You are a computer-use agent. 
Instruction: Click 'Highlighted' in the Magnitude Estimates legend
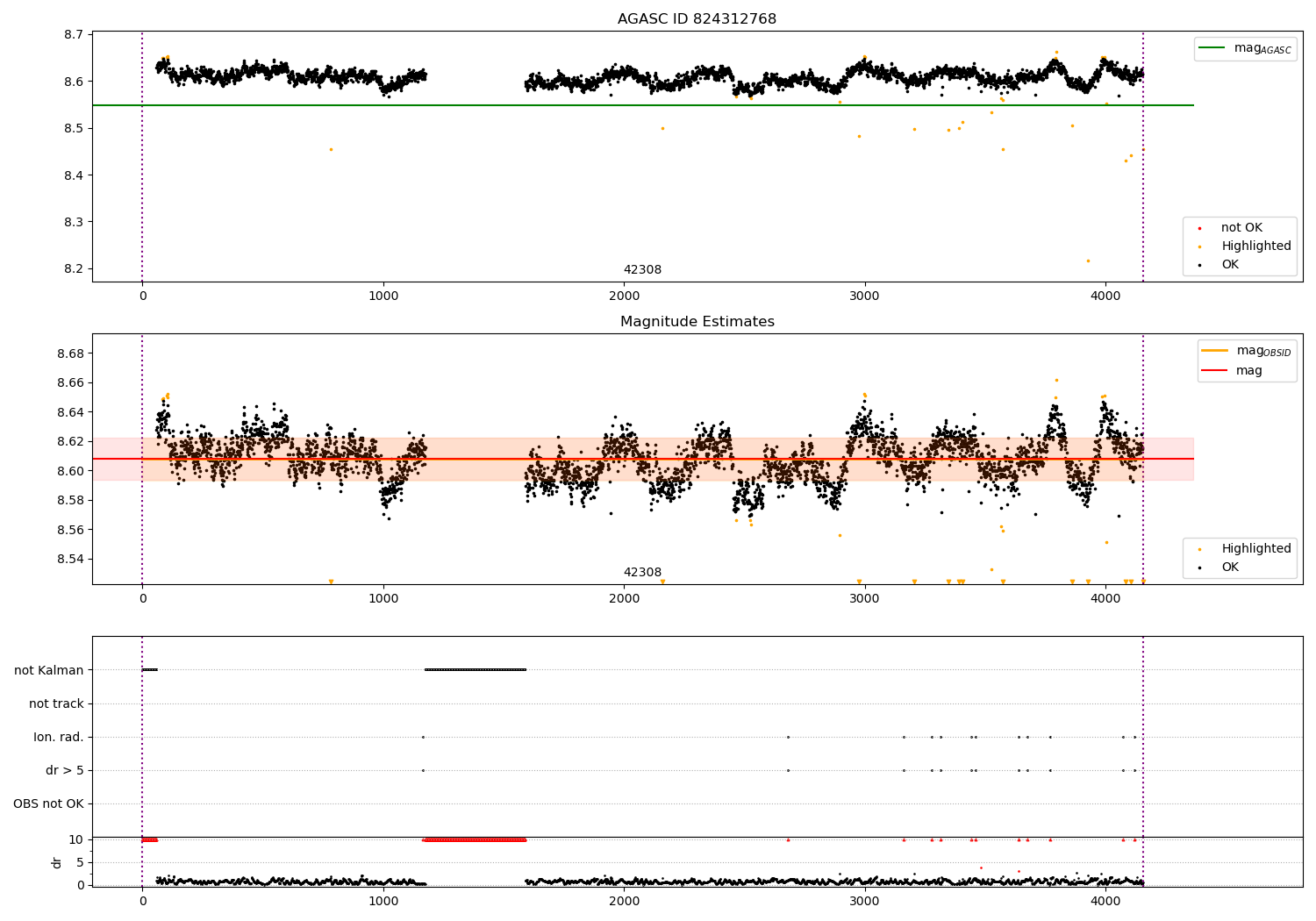pyautogui.click(x=1256, y=549)
